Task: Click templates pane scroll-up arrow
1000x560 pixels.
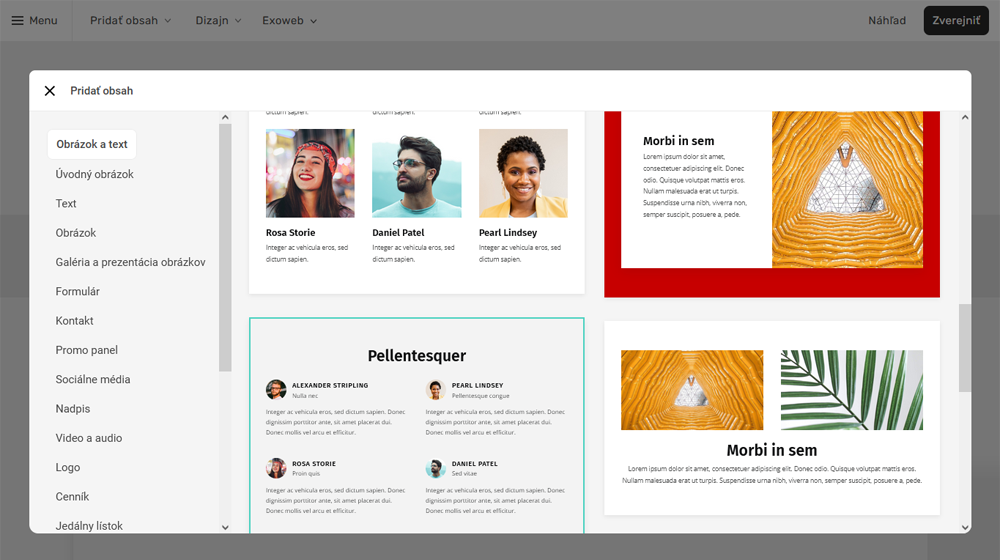Action: pyautogui.click(x=965, y=117)
